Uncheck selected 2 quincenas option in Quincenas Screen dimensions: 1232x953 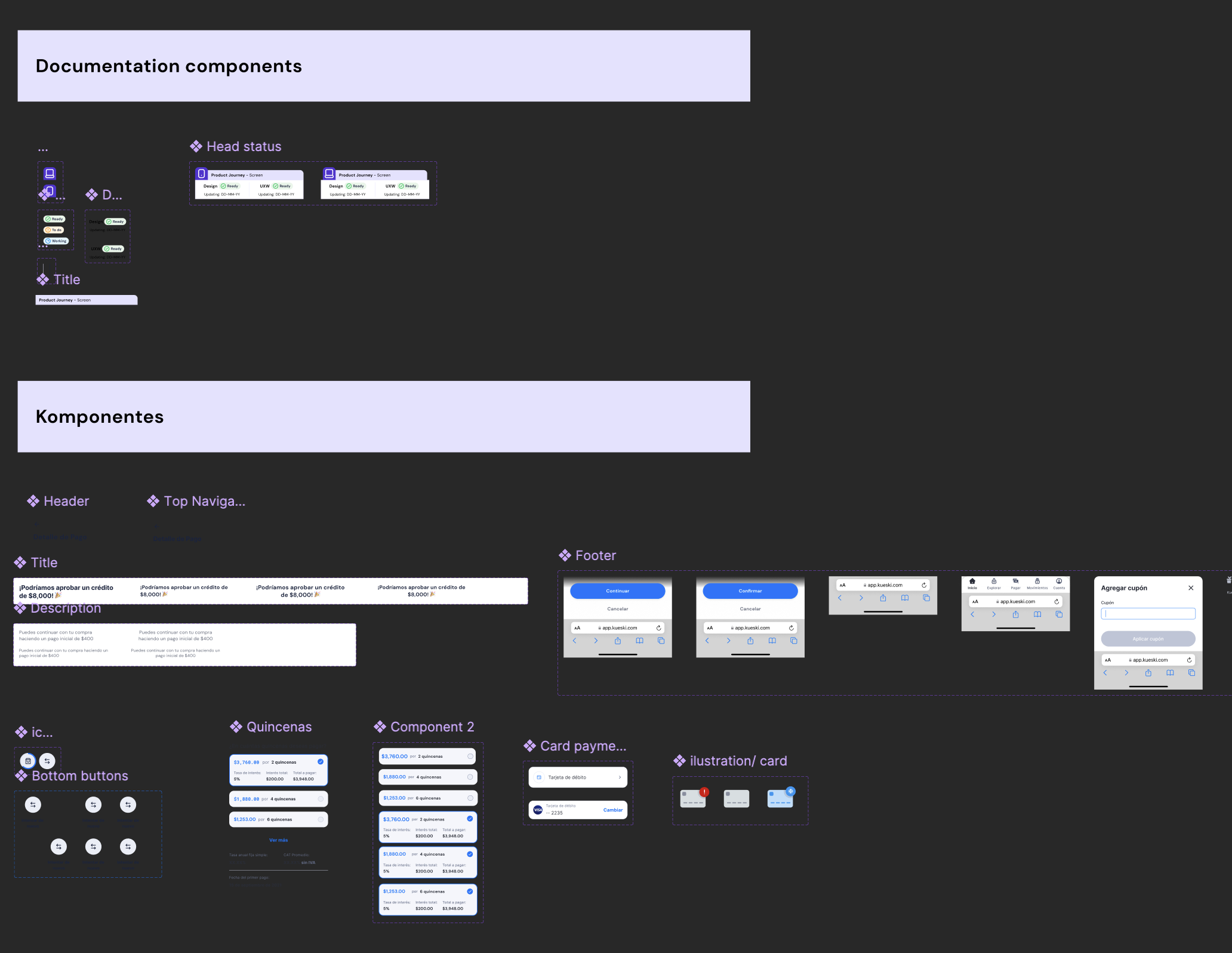321,762
